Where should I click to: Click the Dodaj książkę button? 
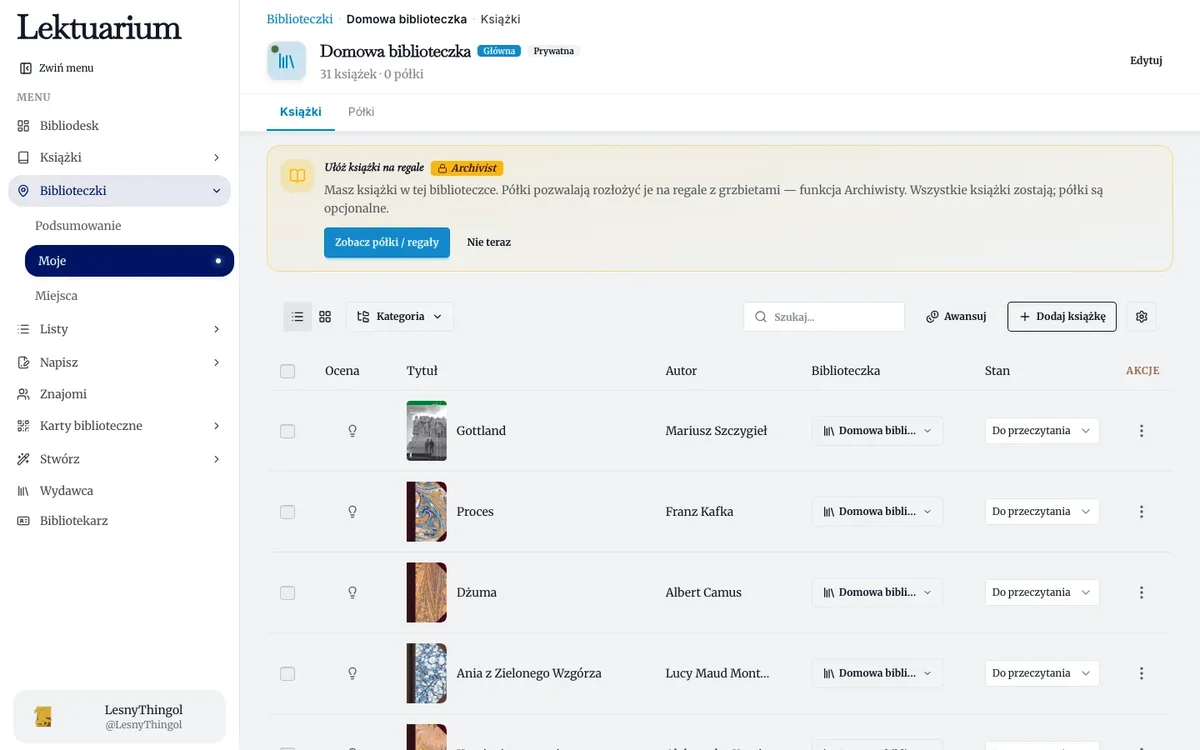[1062, 317]
